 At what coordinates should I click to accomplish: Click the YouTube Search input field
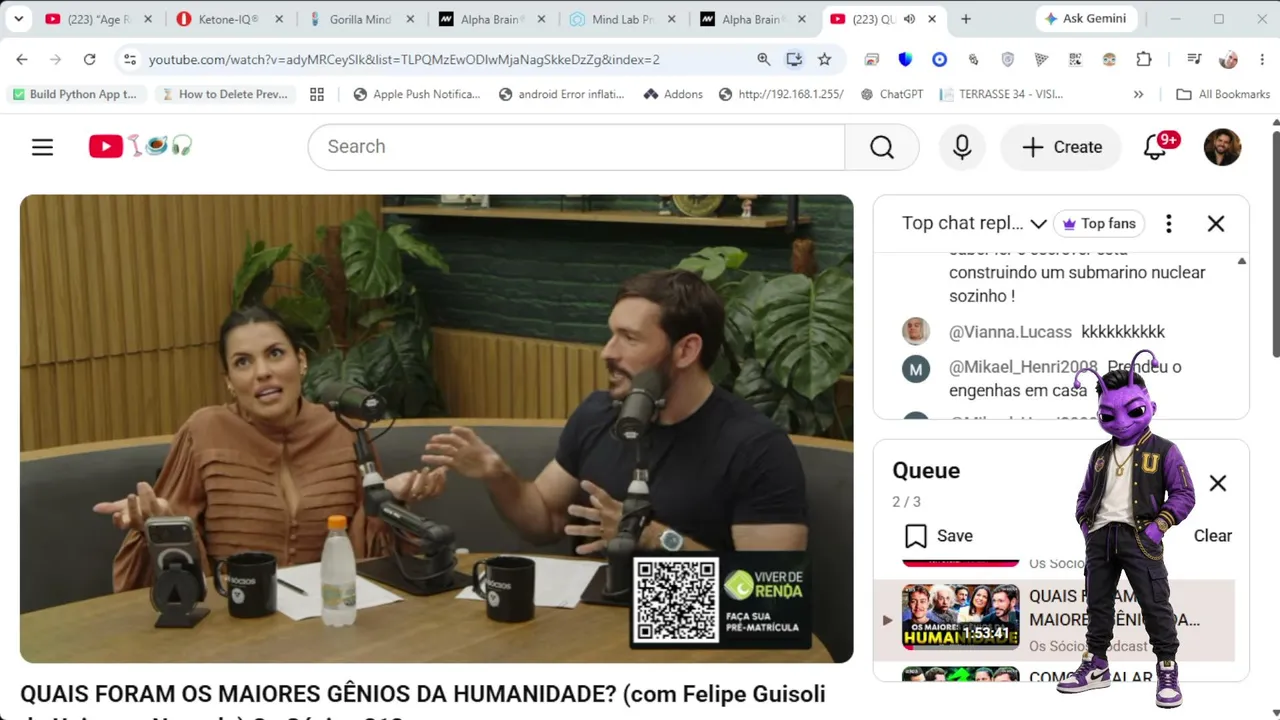click(x=576, y=147)
